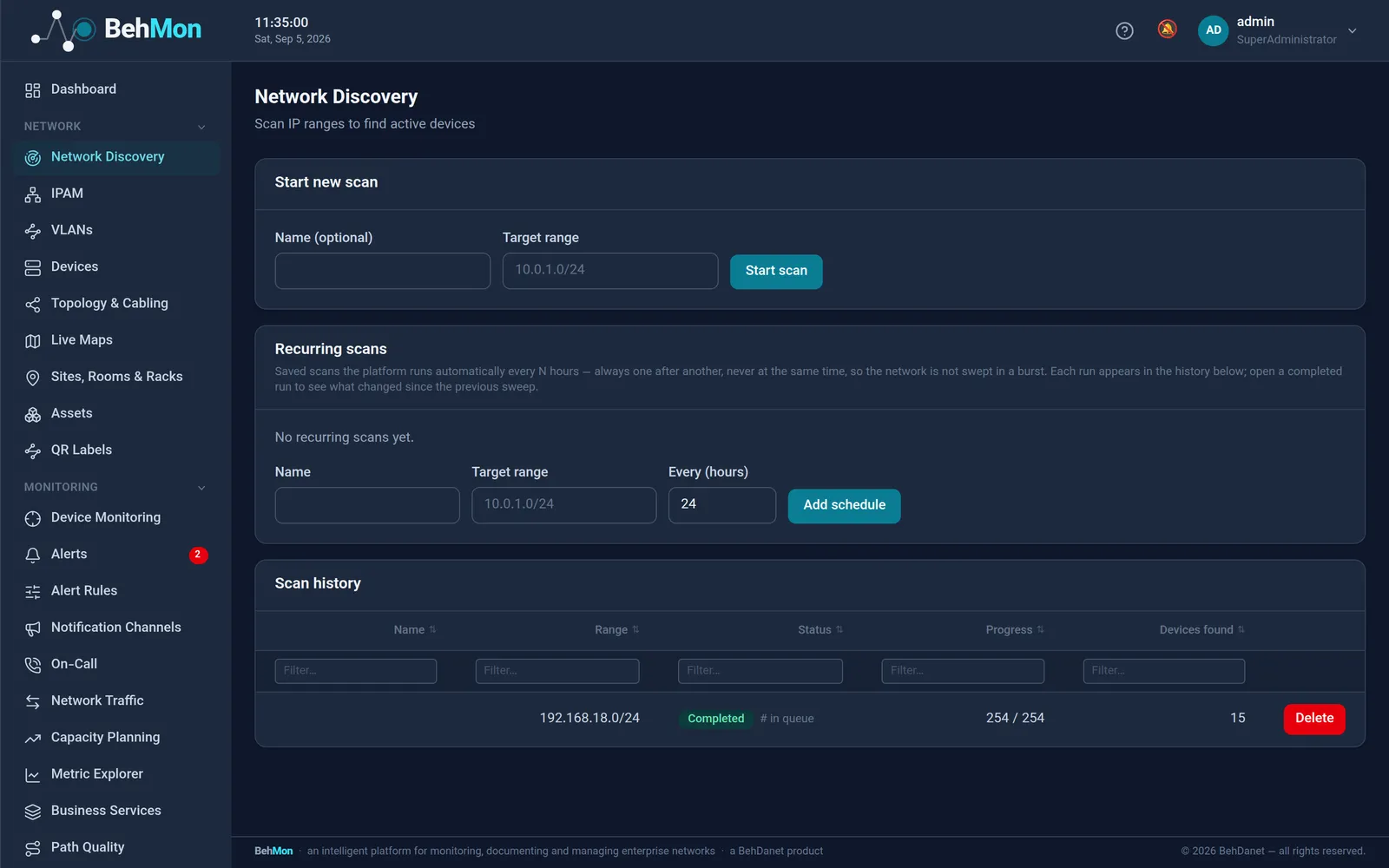Click the Start new scan Target range field
The height and width of the screenshot is (868, 1389).
[610, 271]
